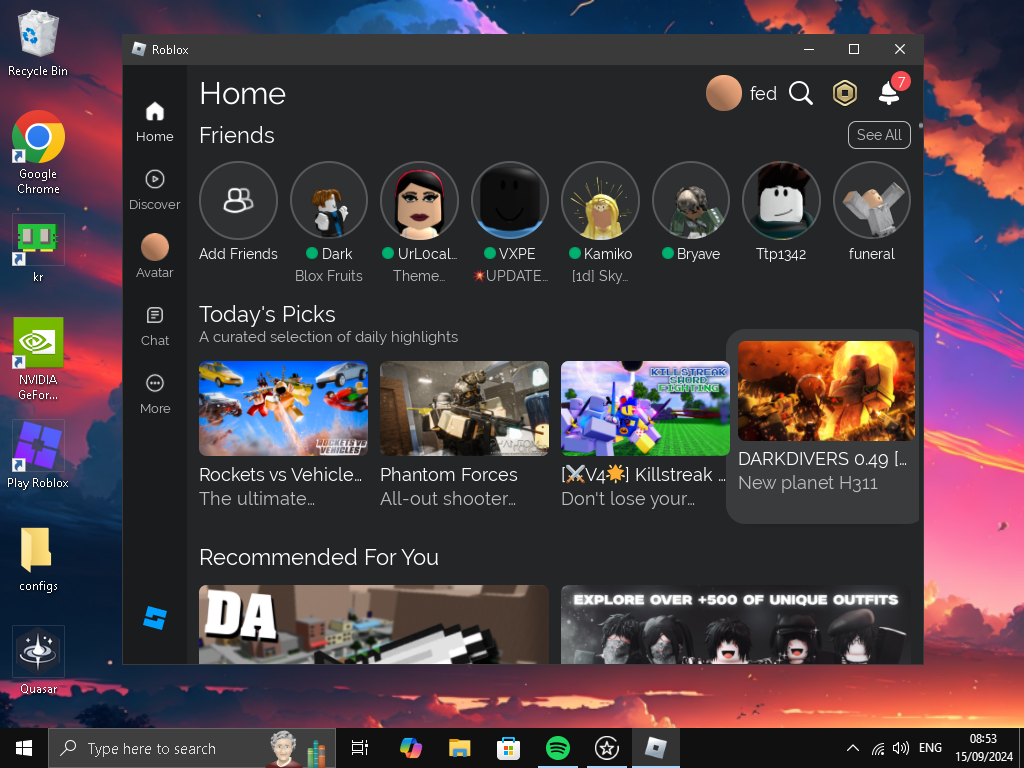Open Recycle Bin desktop icon
Image resolution: width=1024 pixels, height=768 pixels.
pyautogui.click(x=38, y=44)
